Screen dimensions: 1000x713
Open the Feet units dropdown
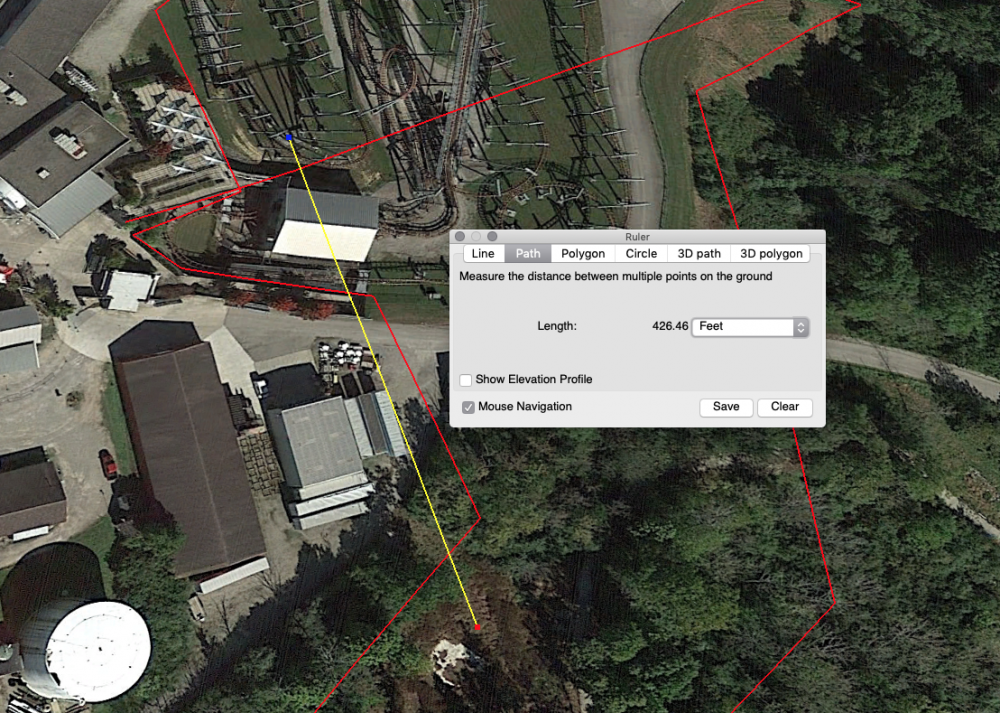(750, 327)
